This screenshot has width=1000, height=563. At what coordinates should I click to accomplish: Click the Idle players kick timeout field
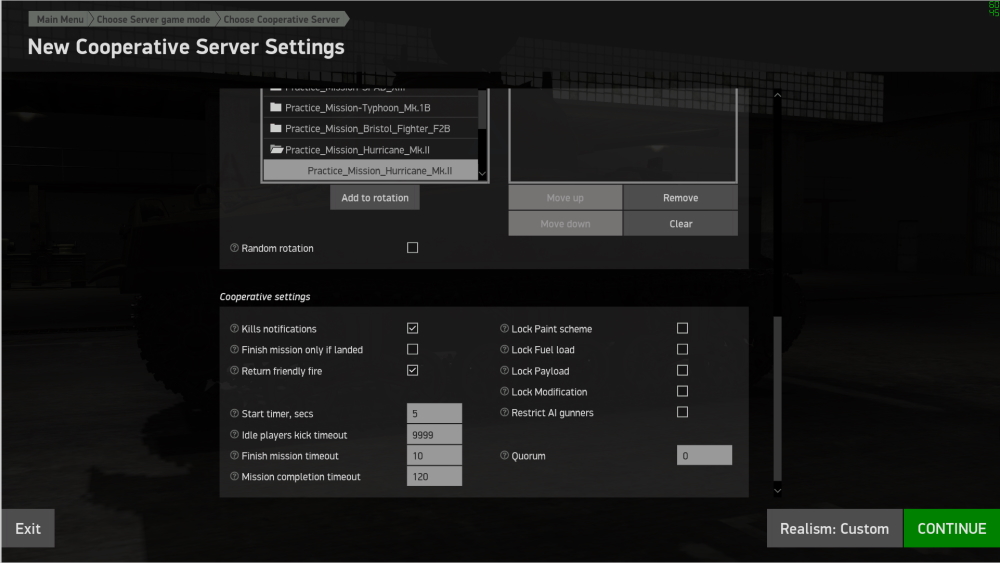434,435
